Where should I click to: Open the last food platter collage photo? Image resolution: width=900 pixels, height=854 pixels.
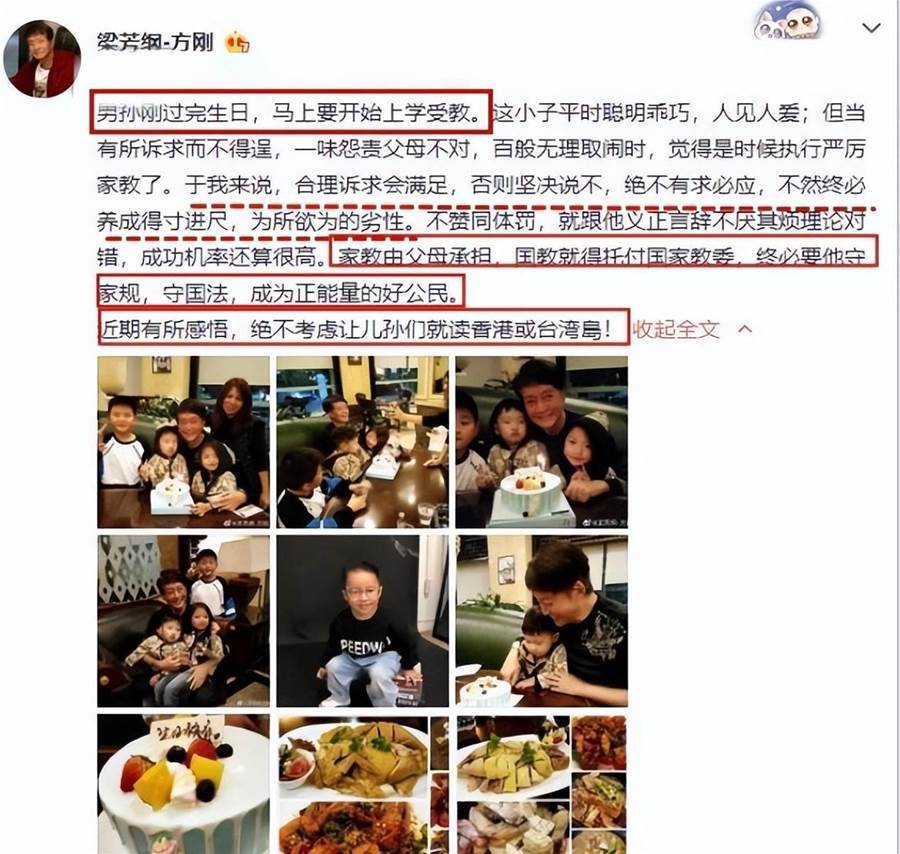(542, 784)
